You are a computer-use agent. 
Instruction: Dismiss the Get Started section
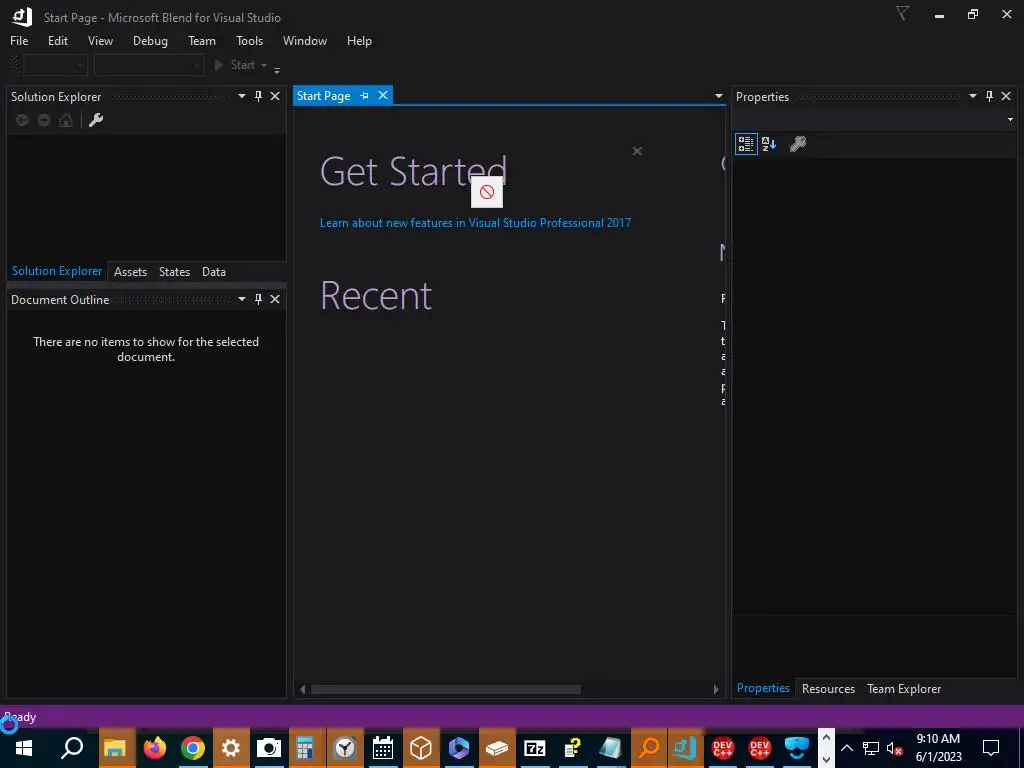(637, 152)
